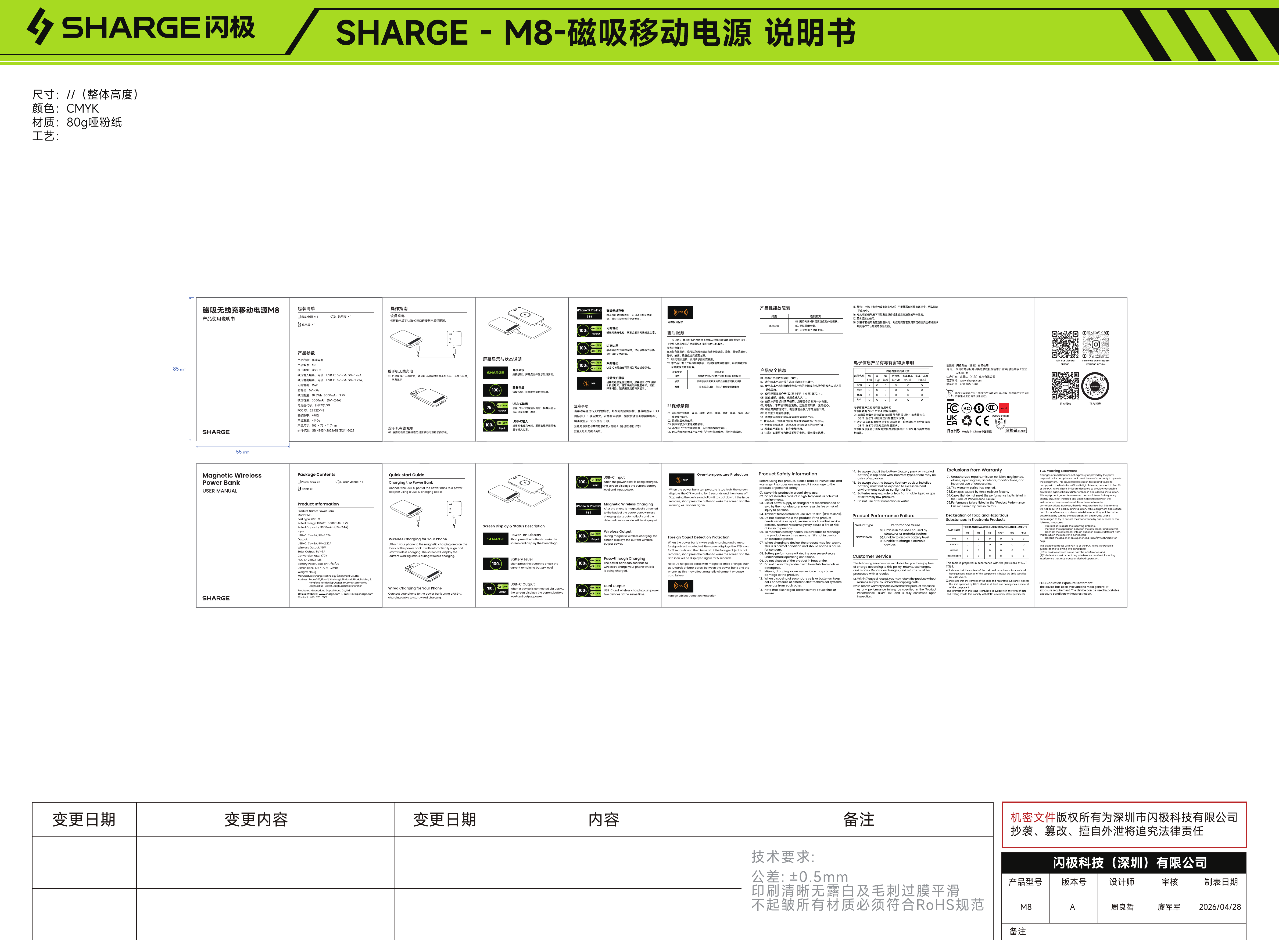Image resolution: width=1279 pixels, height=952 pixels.
Task: Click the screen icon beside Wireless Output
Action: (589, 536)
